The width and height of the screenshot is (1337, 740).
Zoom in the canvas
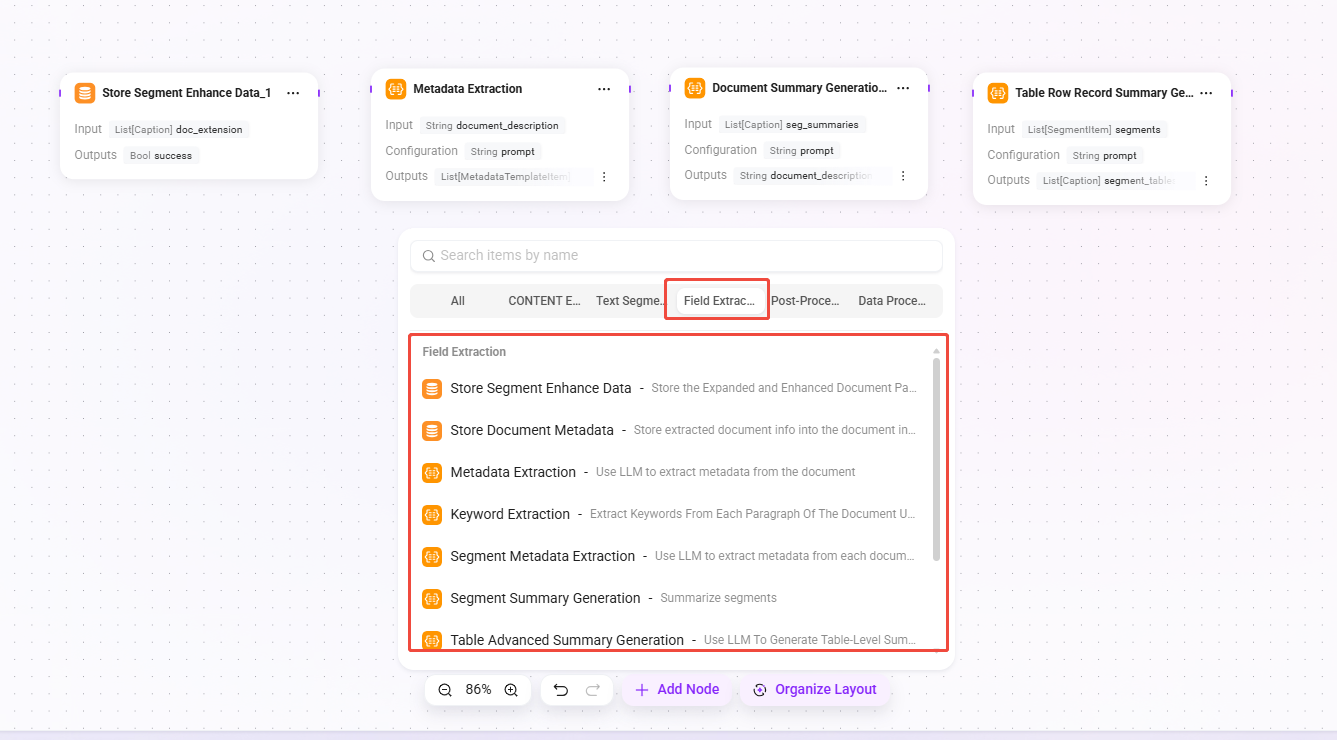511,690
